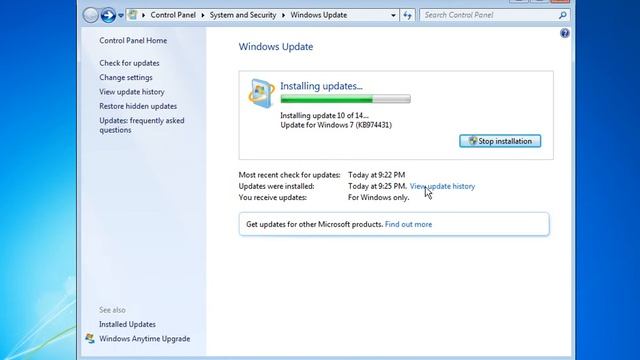Click text Installing update 10 of 14...
Viewport: 640px width, 360px height.
click(x=324, y=116)
